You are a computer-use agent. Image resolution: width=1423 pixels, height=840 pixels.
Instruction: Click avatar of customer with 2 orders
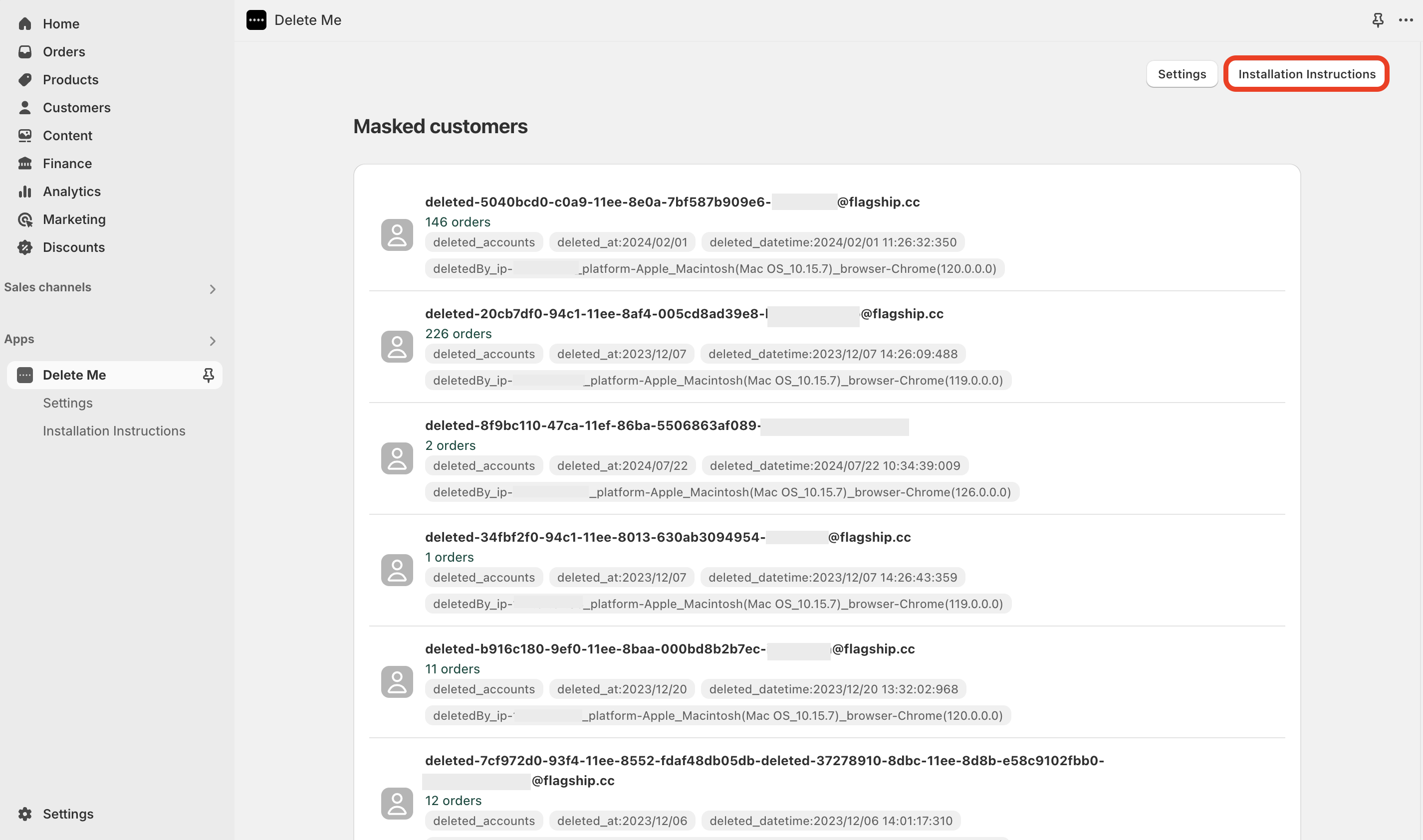tap(397, 458)
